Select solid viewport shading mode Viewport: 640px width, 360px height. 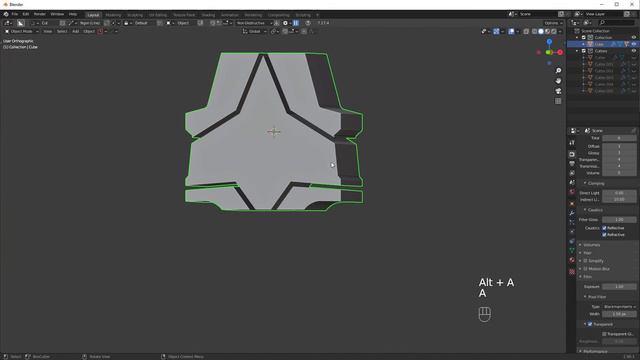(541, 31)
